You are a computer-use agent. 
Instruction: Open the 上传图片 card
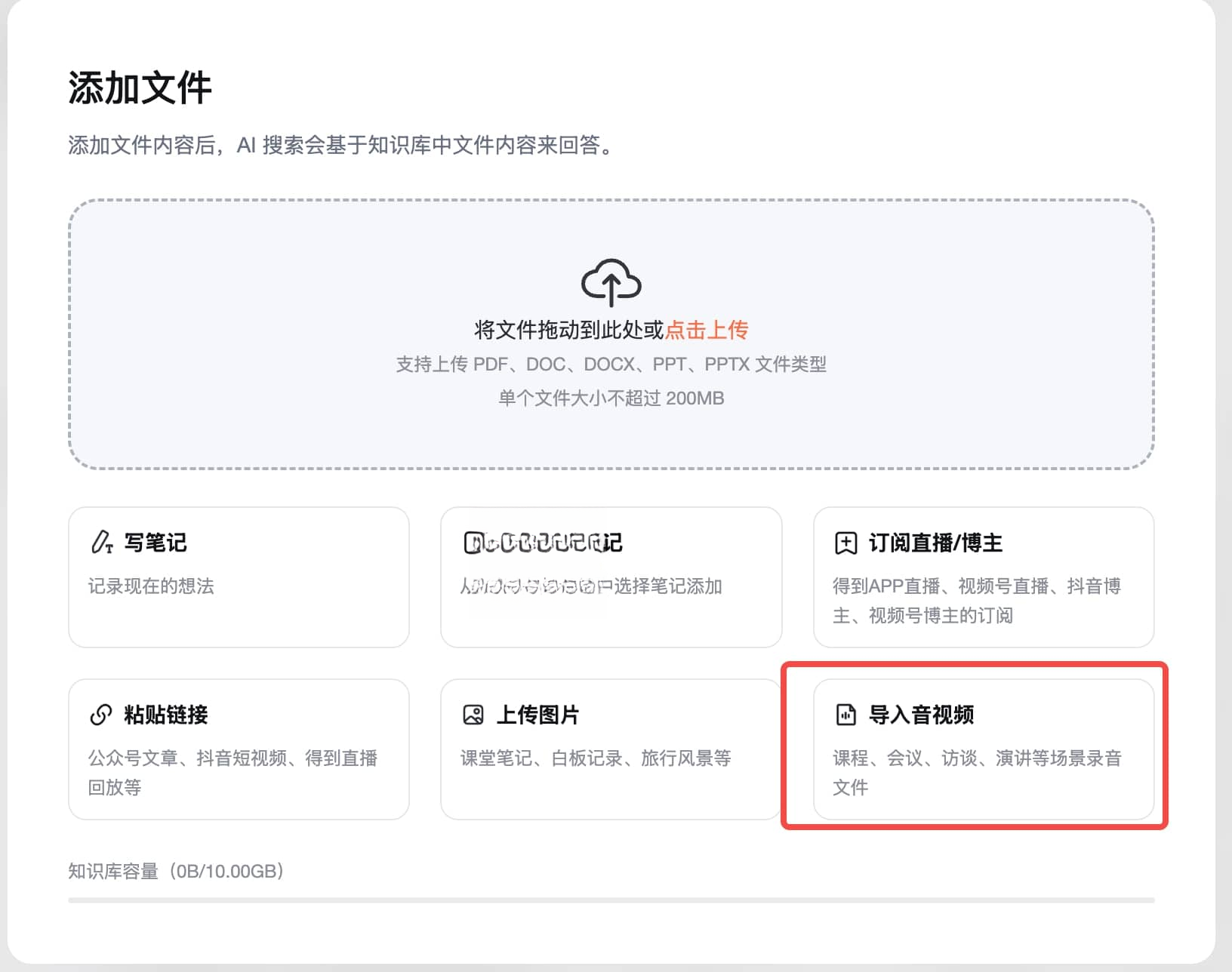point(611,749)
